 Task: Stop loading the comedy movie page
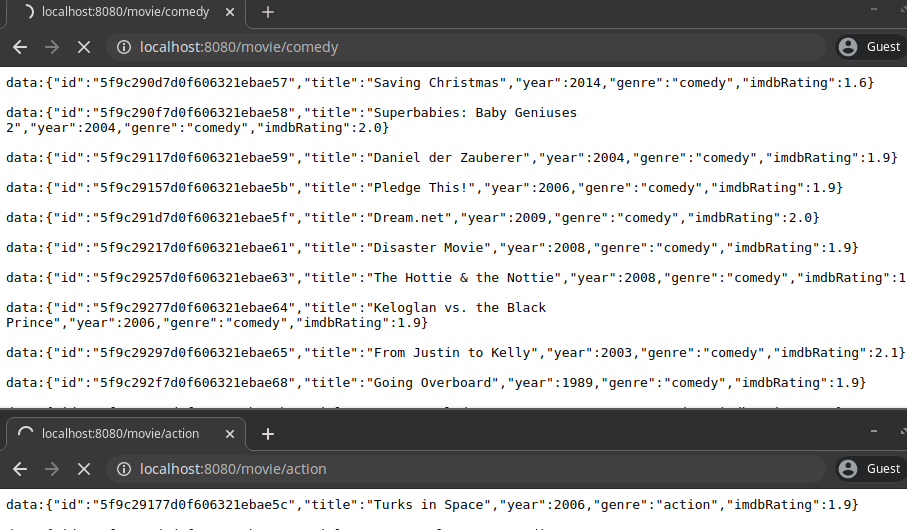(83, 47)
